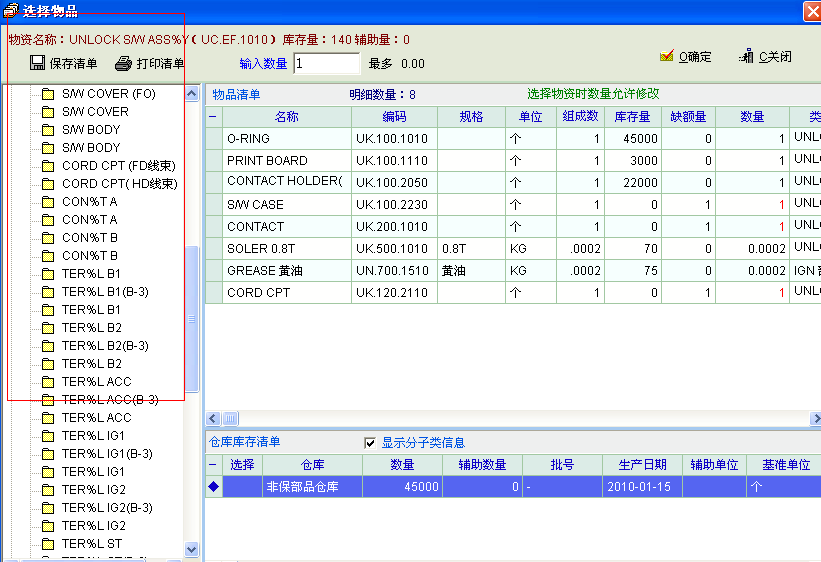Select the TER%L IG2(B-3) folder
The image size is (821, 562).
107,507
